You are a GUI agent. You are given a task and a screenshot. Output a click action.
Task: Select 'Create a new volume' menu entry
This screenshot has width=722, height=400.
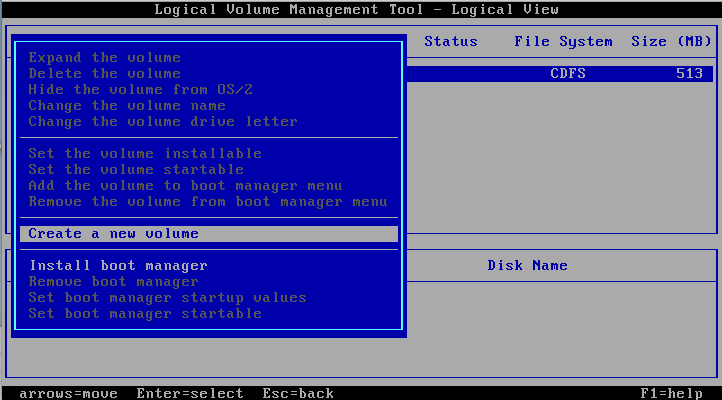click(114, 234)
